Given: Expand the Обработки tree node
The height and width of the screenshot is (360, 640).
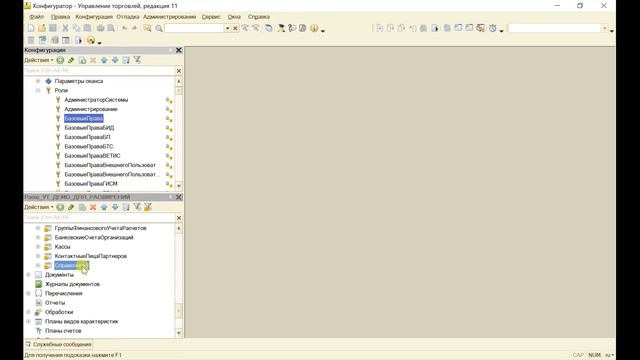Looking at the screenshot, I should 28,312.
